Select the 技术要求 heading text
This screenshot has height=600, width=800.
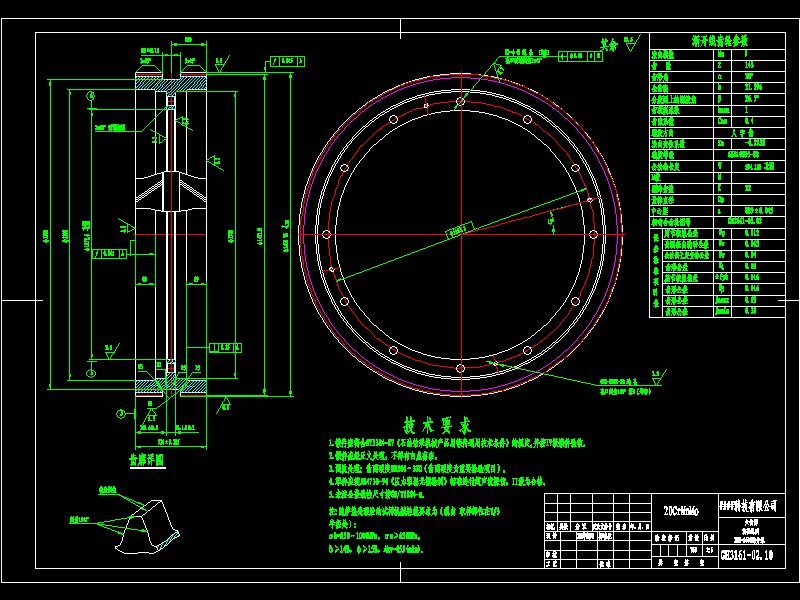pos(437,424)
